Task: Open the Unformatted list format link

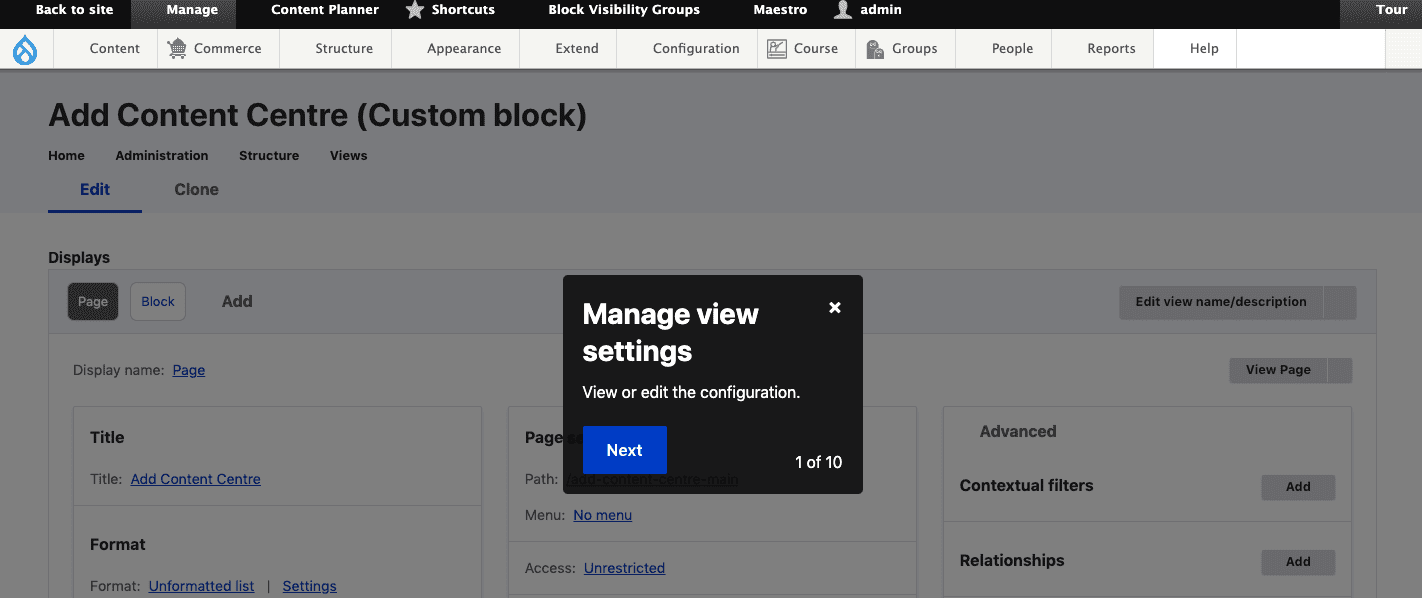Action: coord(201,586)
